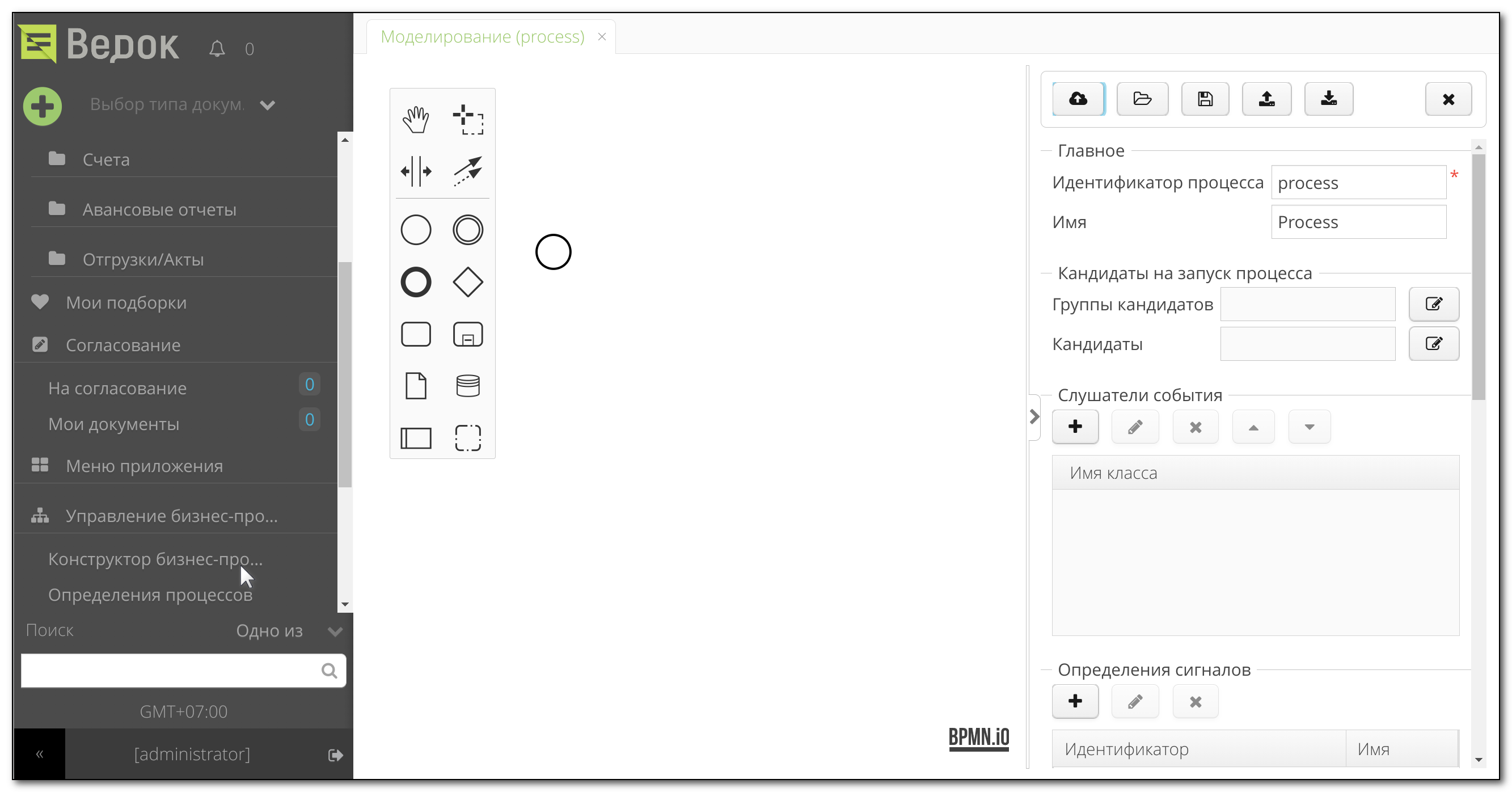Select the end event tool
This screenshot has width=1512, height=792.
pyautogui.click(x=416, y=281)
